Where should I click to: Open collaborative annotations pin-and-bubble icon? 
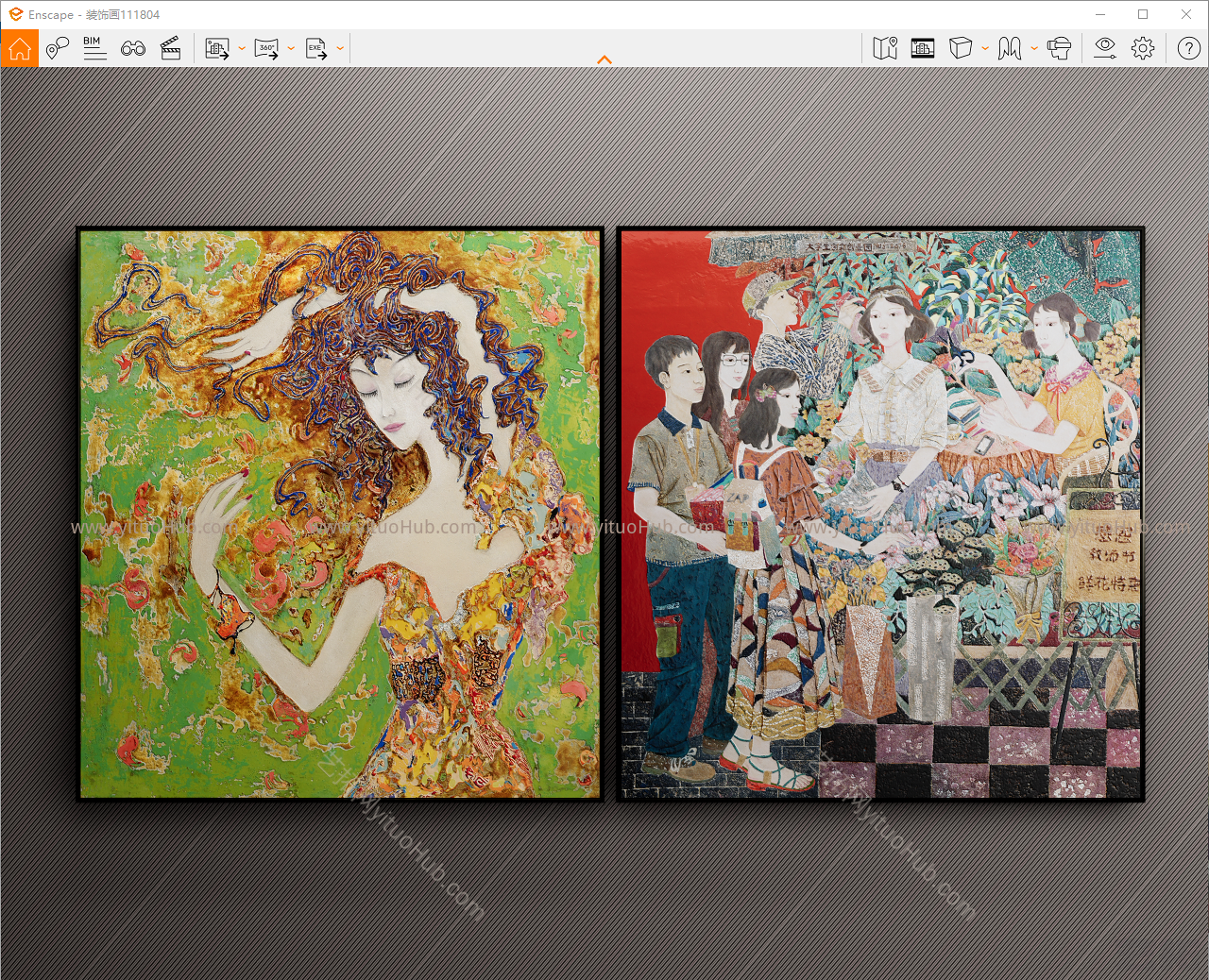58,48
